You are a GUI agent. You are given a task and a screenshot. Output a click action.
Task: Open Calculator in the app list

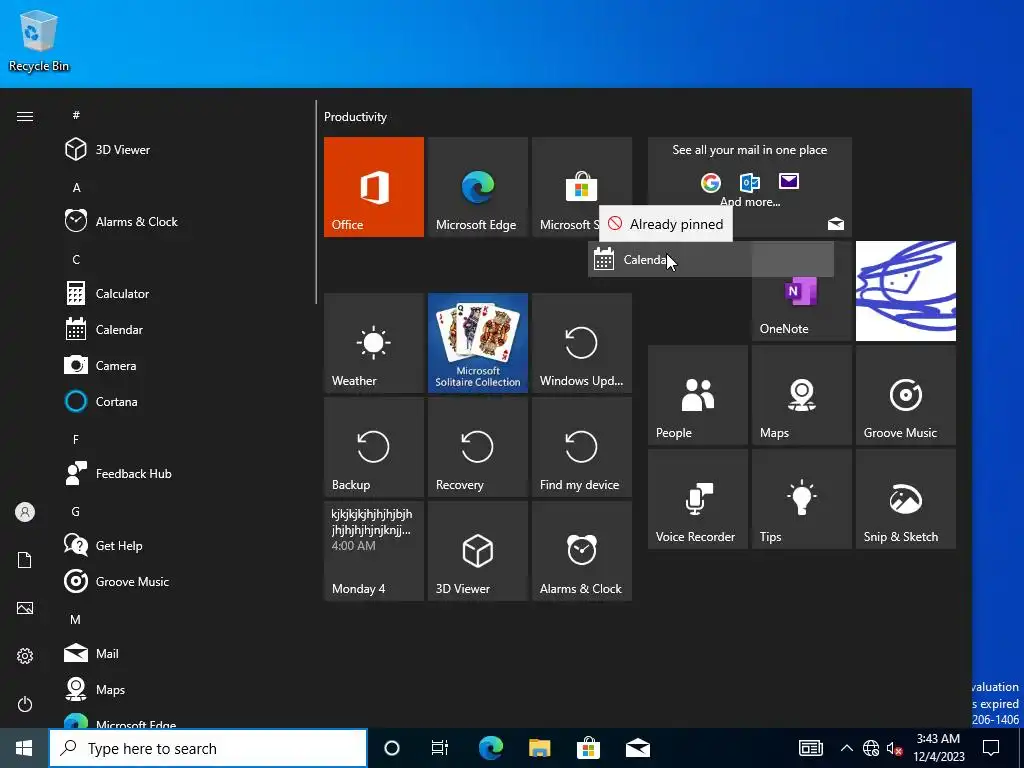click(x=183, y=294)
